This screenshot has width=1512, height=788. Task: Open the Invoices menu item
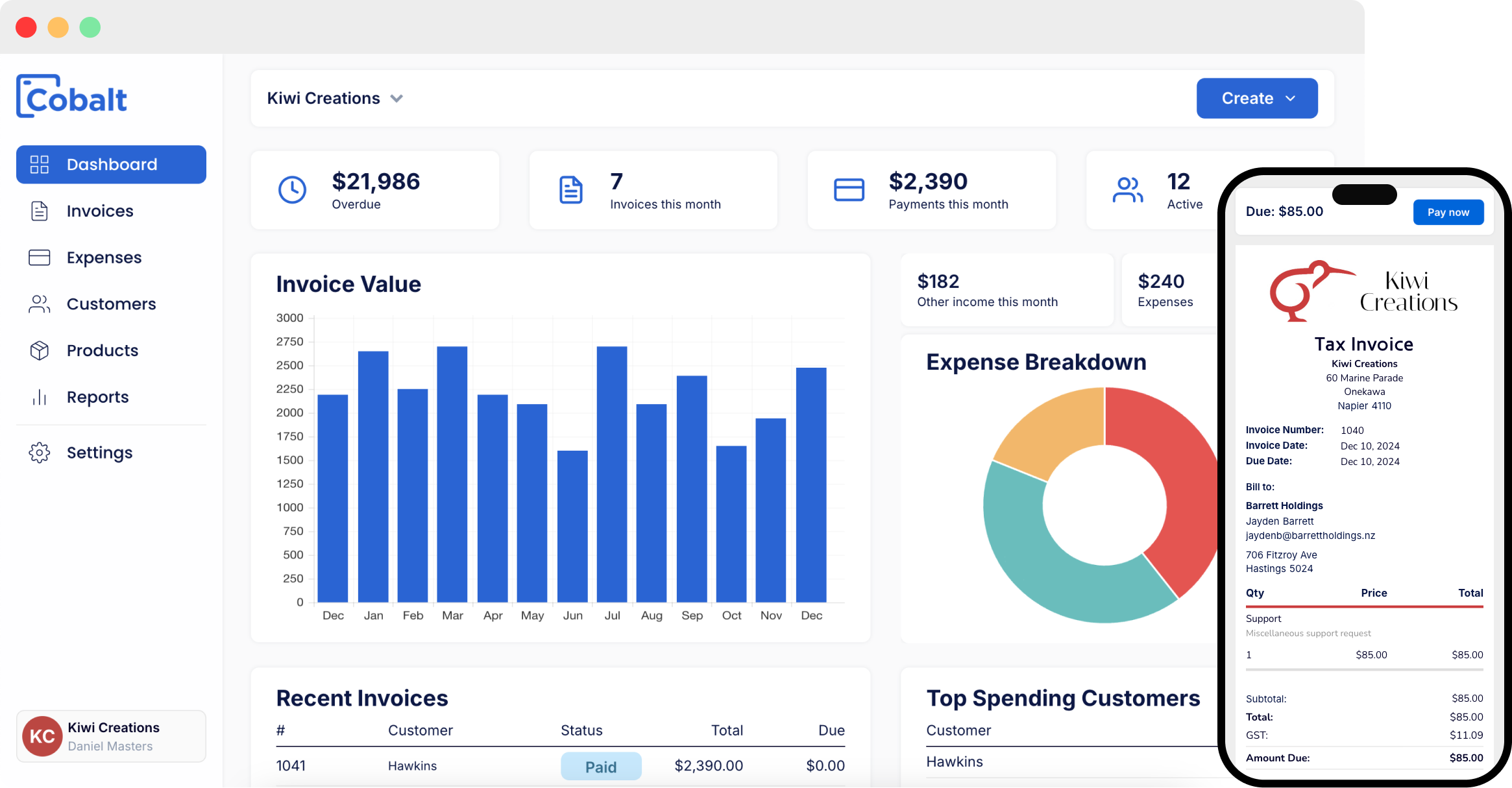[111, 211]
